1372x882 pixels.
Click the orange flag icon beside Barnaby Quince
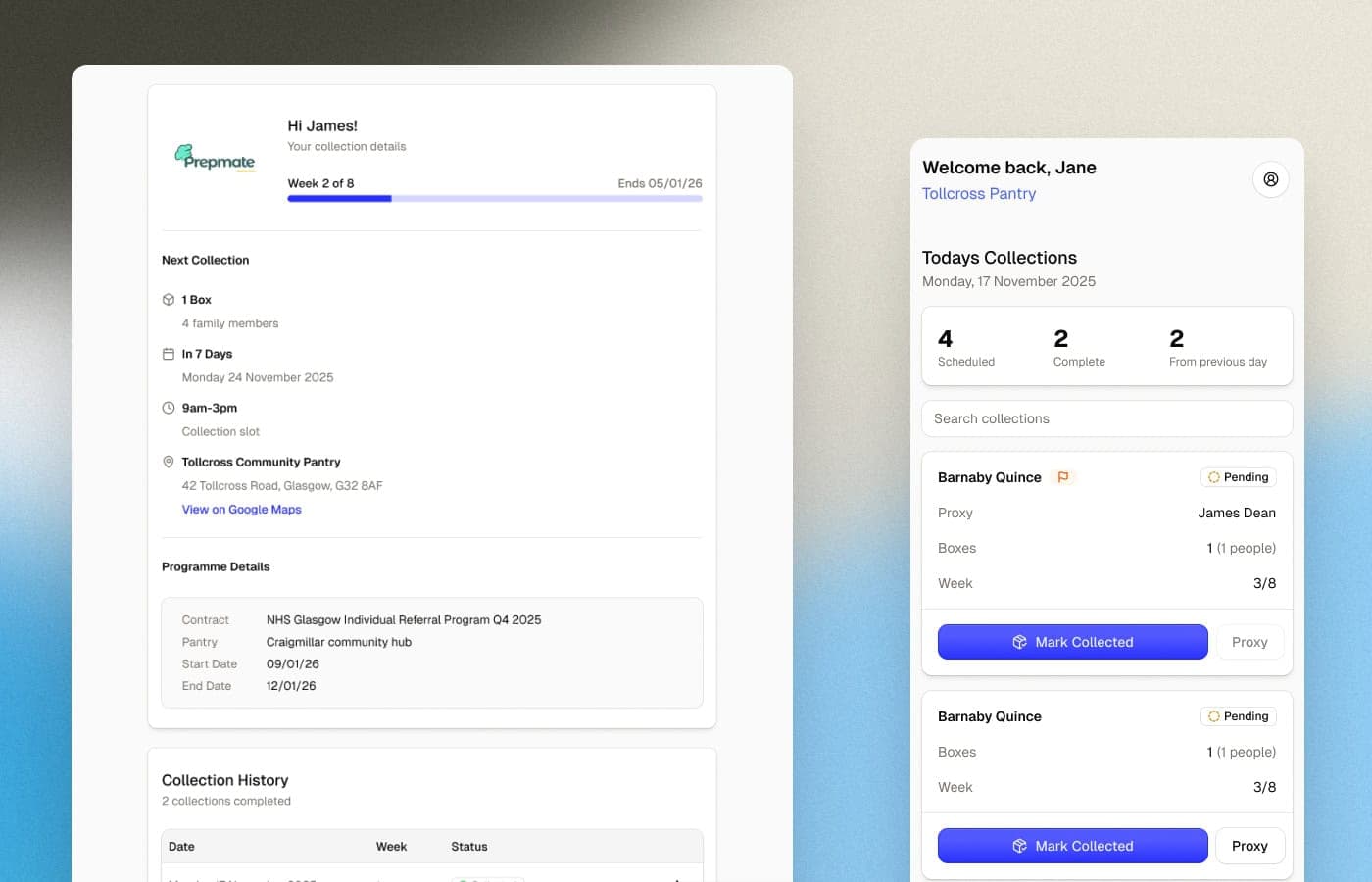tap(1063, 477)
